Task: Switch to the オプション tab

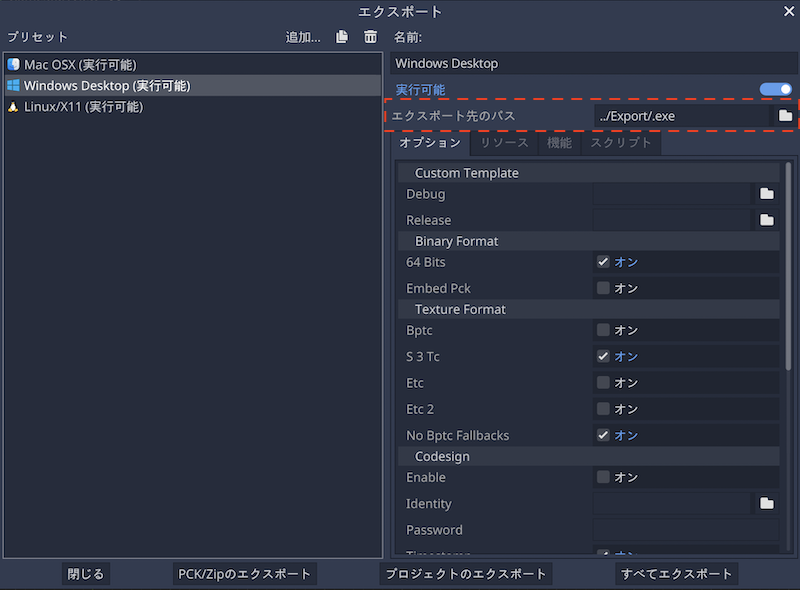Action: point(430,142)
